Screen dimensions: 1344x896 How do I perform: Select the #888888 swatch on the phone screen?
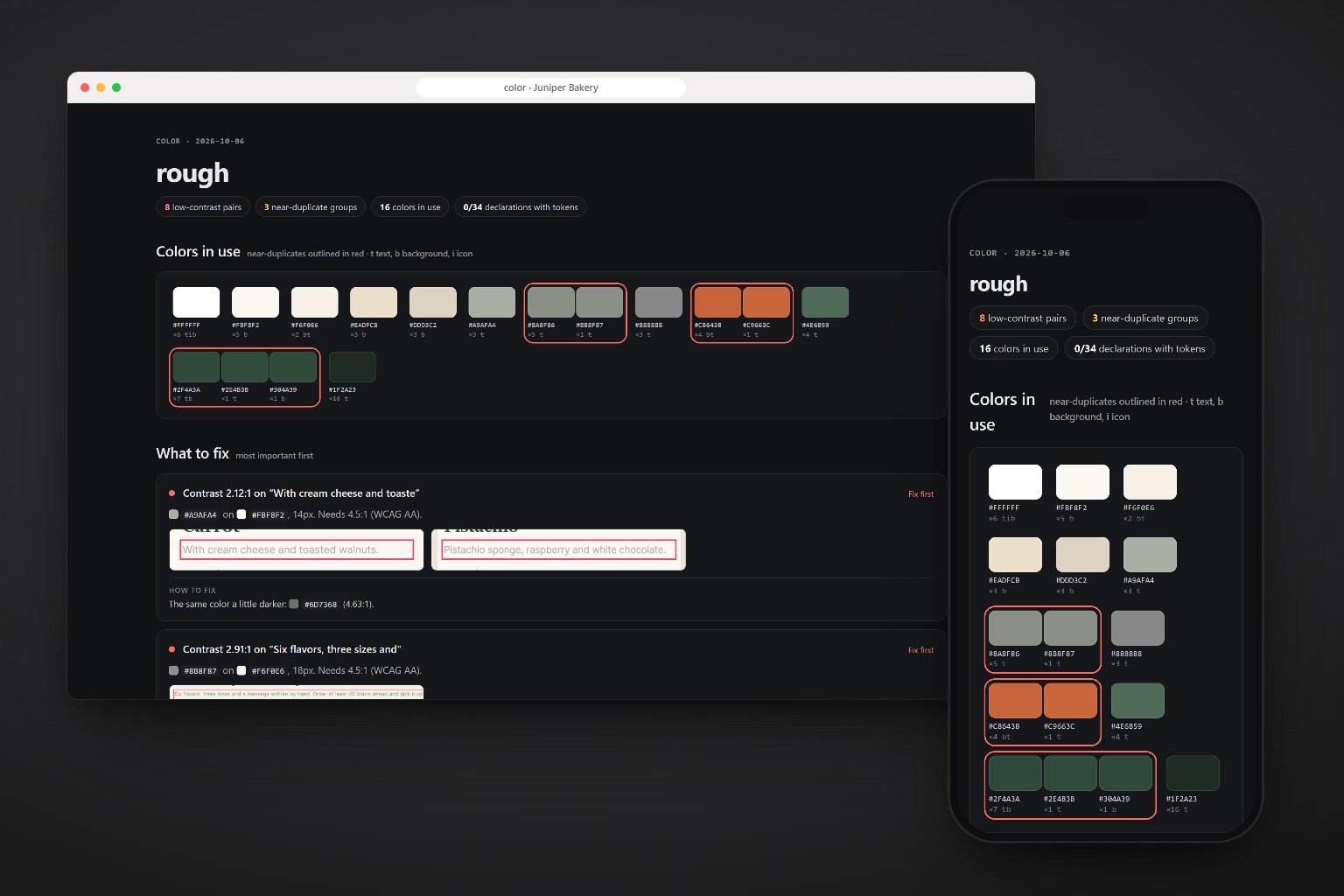(x=1137, y=627)
